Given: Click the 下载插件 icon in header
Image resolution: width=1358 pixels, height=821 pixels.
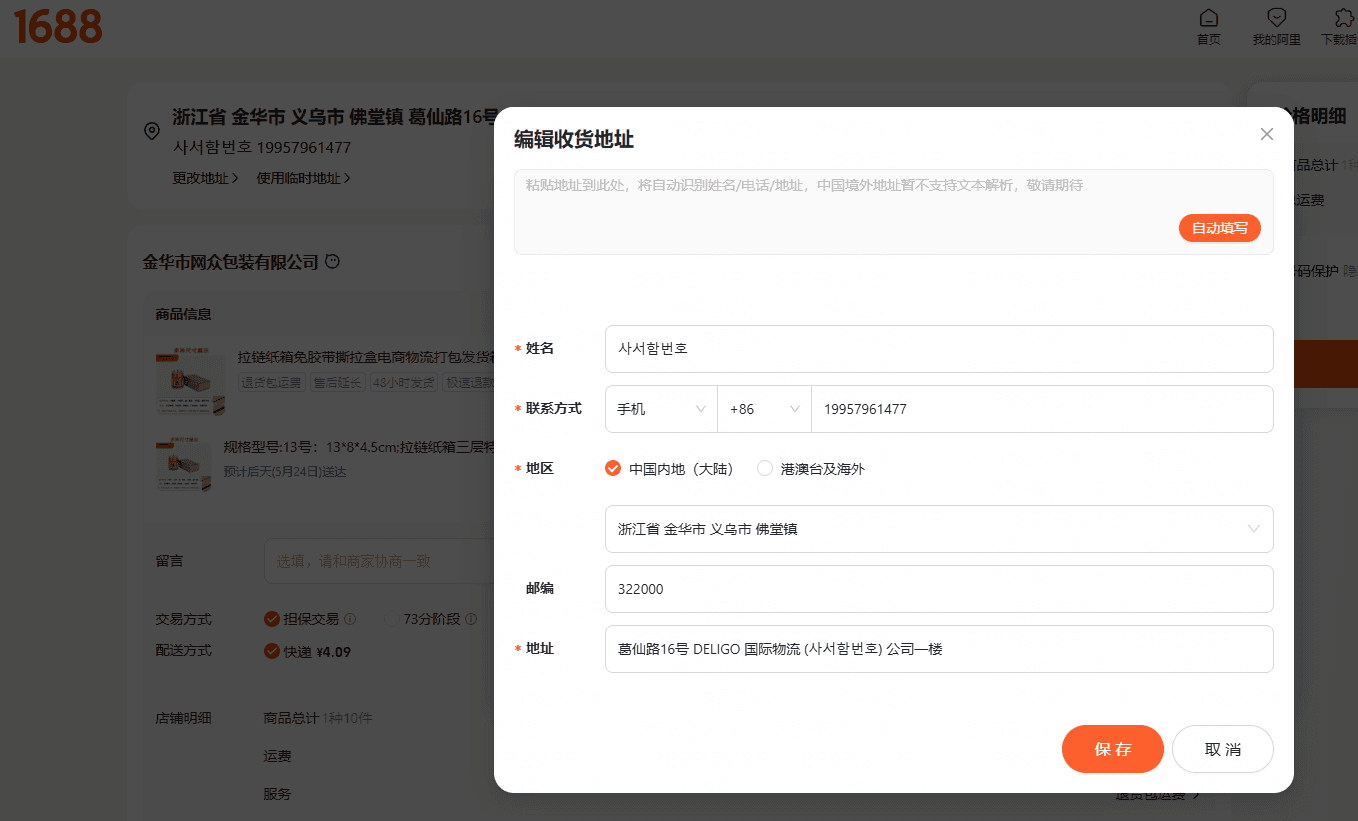Looking at the screenshot, I should 1340,27.
